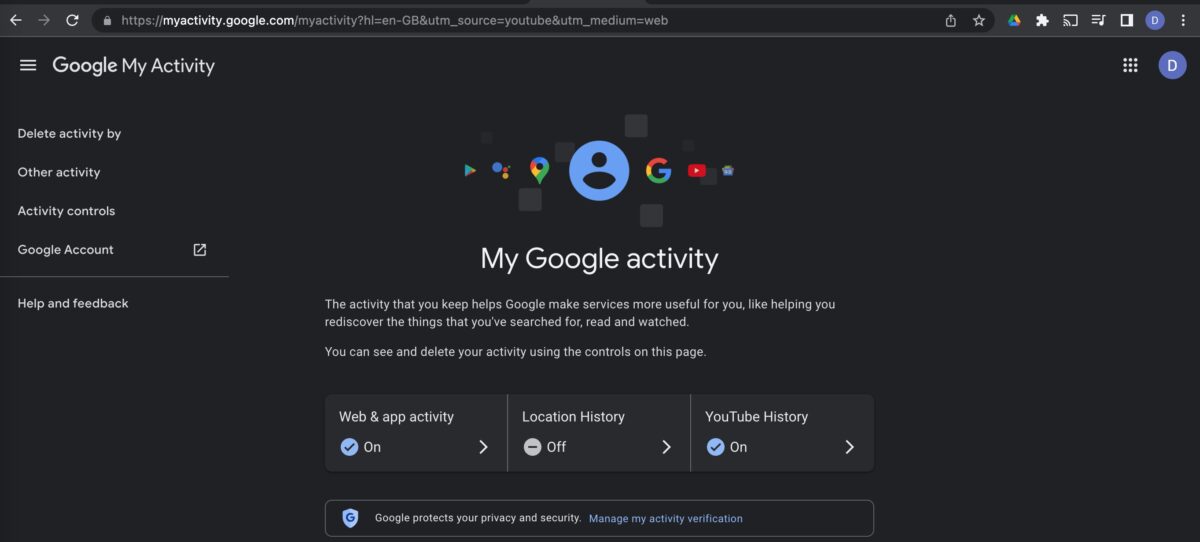Click the Cast icon in toolbar
This screenshot has height=542, width=1200.
pos(1070,20)
